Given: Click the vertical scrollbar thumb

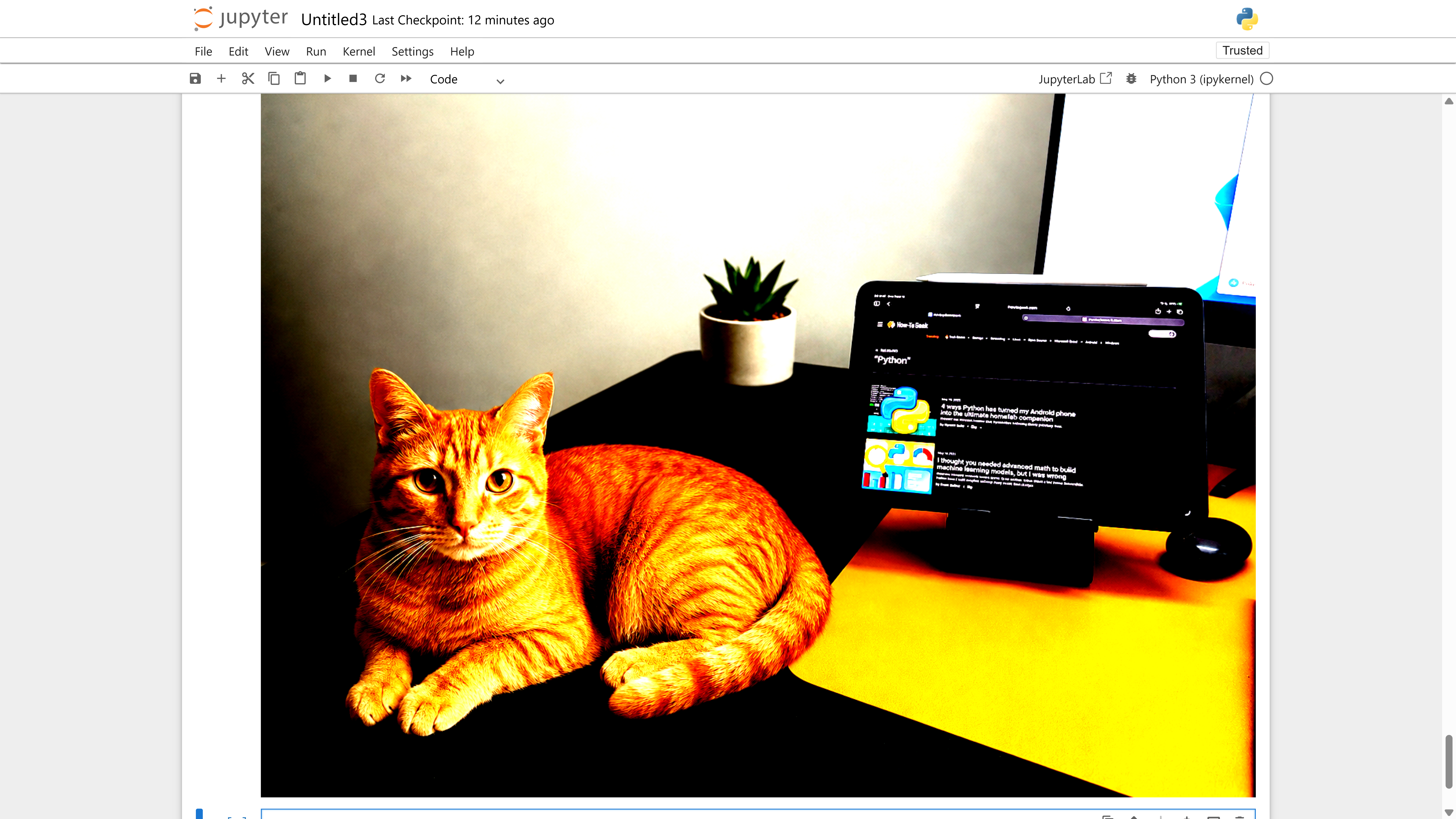Looking at the screenshot, I should coord(1449,761).
